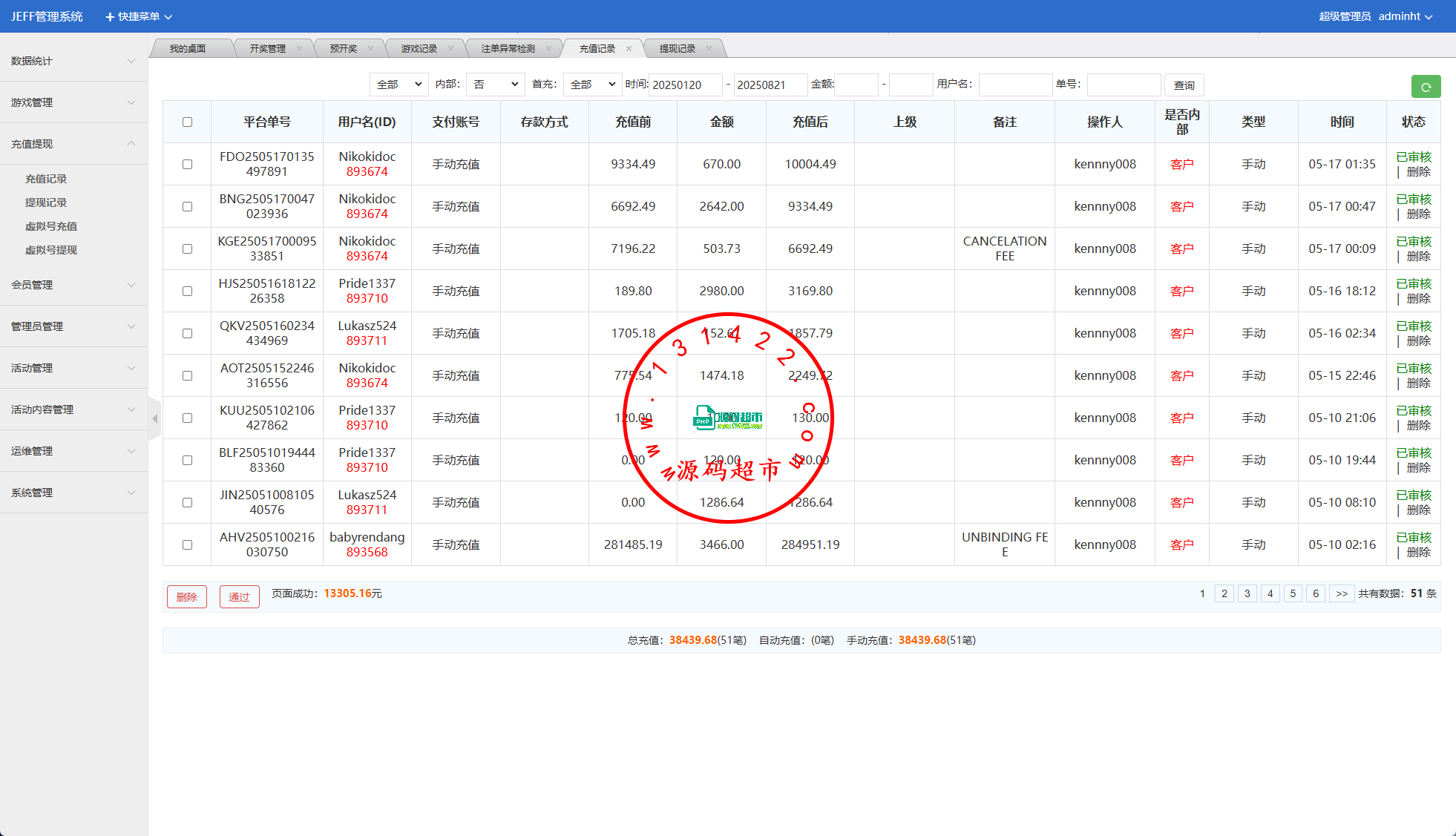Click the red 通过 approve button
This screenshot has width=1456, height=836.
click(x=239, y=597)
